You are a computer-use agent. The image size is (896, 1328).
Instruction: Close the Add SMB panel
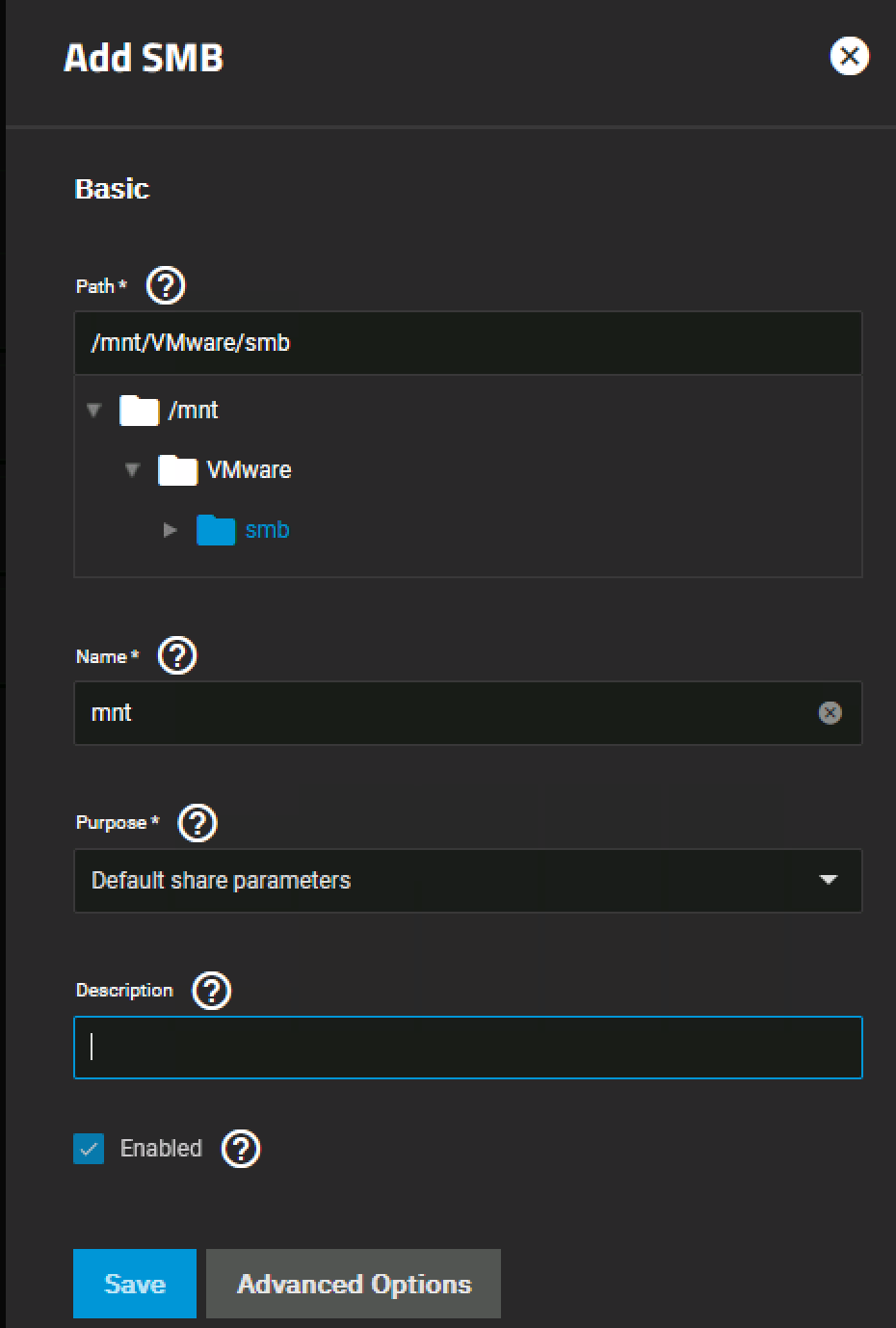click(x=849, y=57)
